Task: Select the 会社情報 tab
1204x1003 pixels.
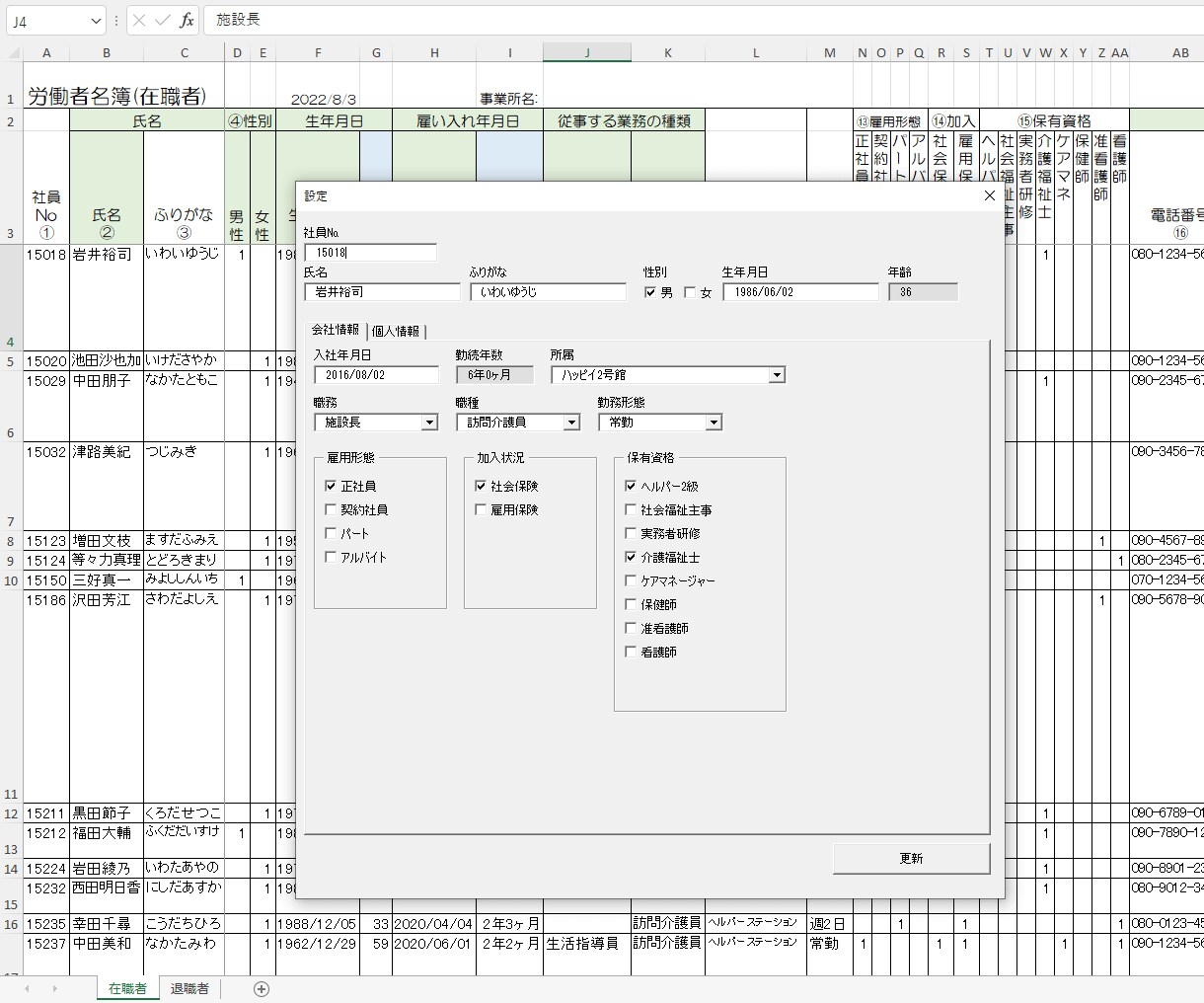Action: click(336, 330)
